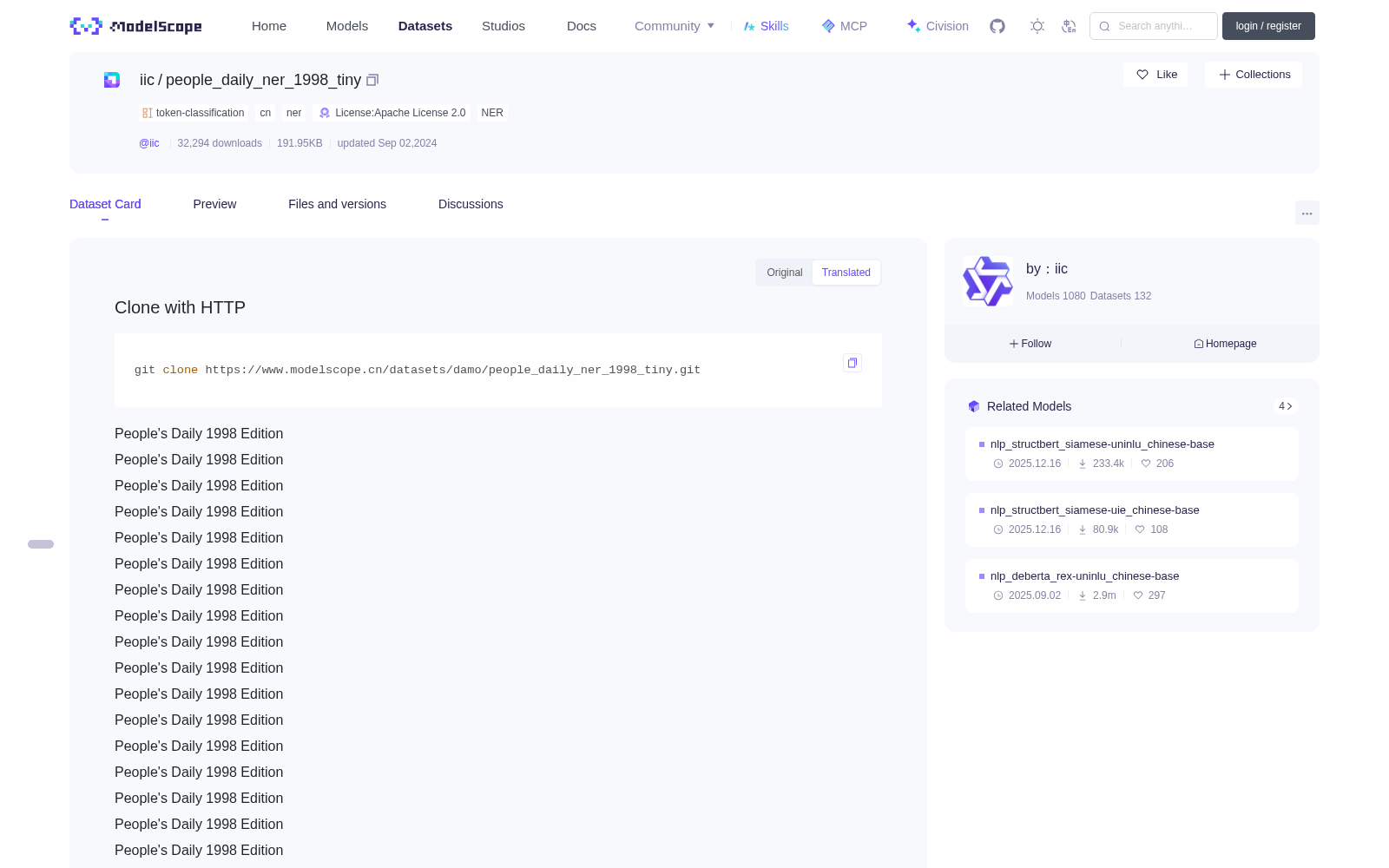Open the Datasets navigation item
The image size is (1389, 868).
425,26
